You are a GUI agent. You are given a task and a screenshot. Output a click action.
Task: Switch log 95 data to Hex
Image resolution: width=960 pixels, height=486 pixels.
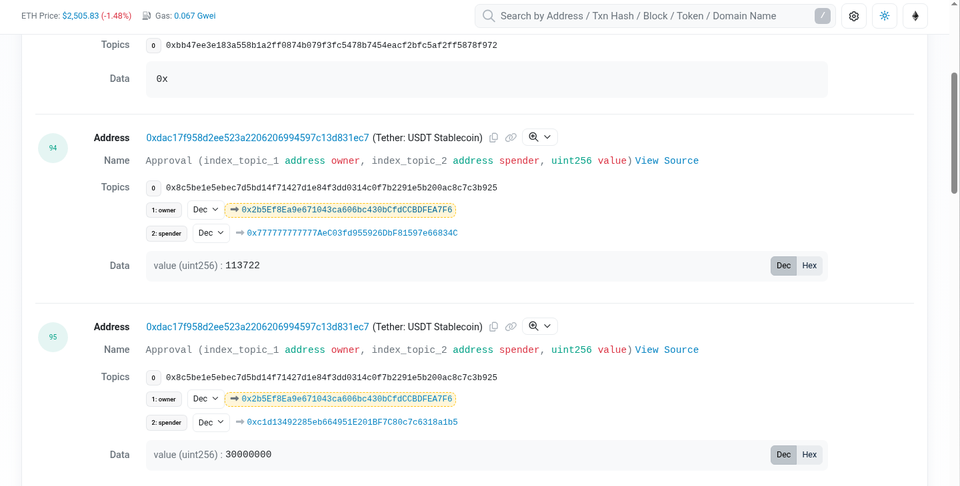(809, 455)
